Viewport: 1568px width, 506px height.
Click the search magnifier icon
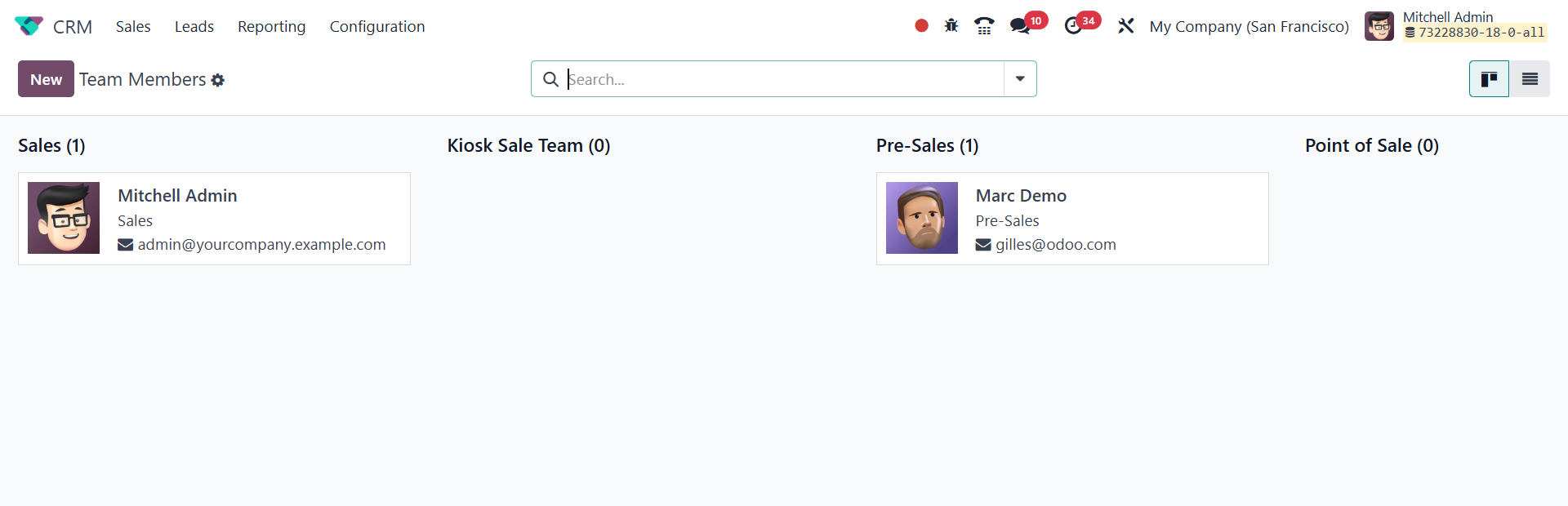pyautogui.click(x=551, y=79)
